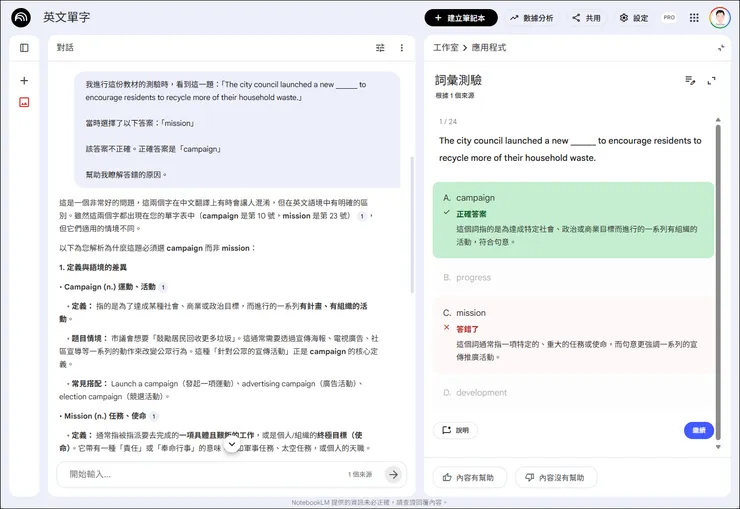Select answer A. campaign
Image resolution: width=740 pixels, height=509 pixels.
coord(573,220)
